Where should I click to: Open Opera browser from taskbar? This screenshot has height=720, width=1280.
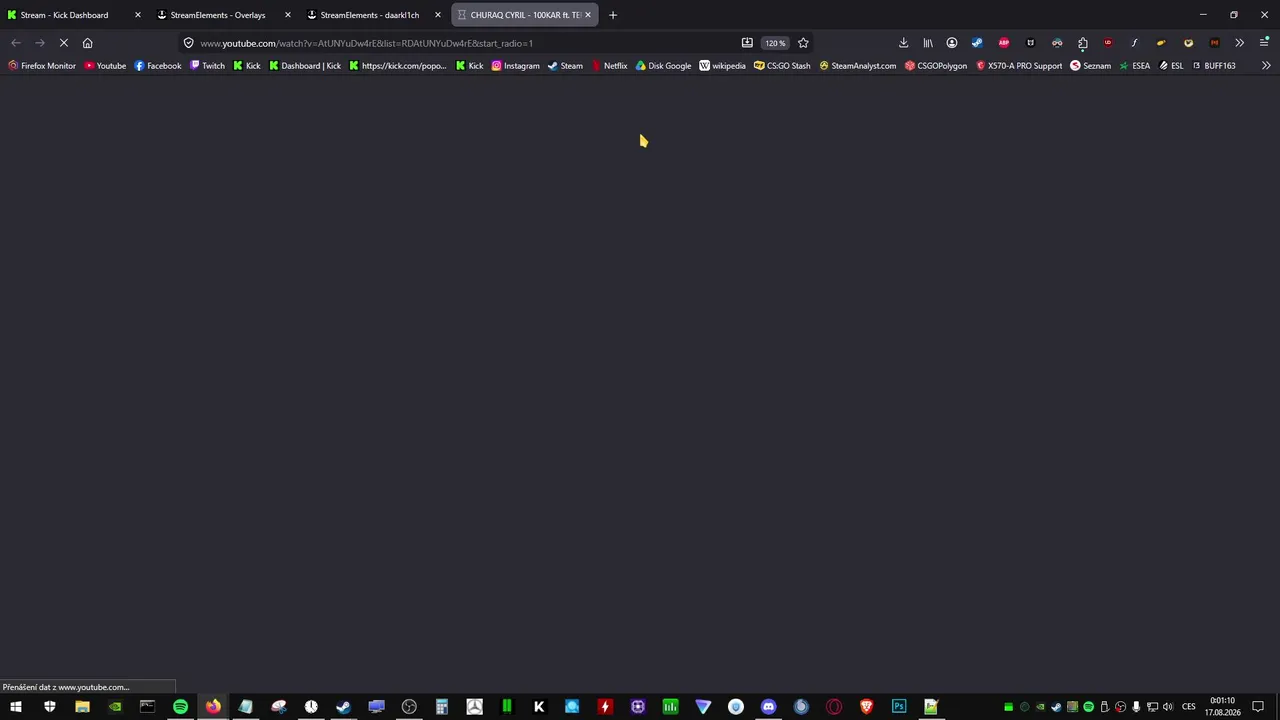833,707
